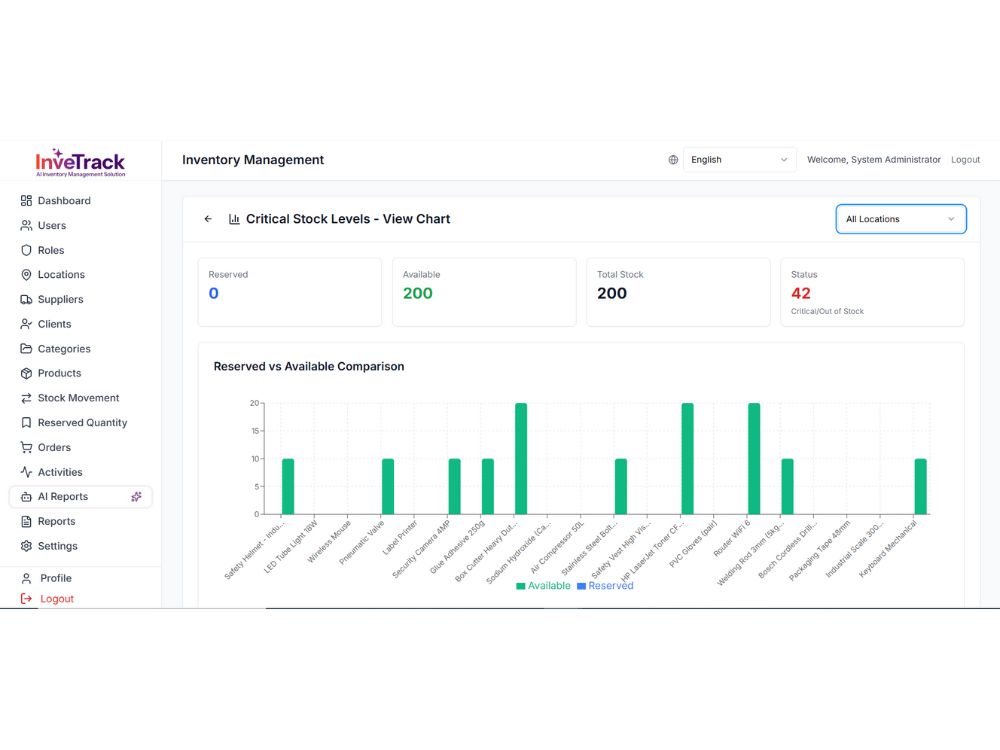The image size is (1000, 750).
Task: Click the red Logout link in sidebar
Action: point(57,599)
